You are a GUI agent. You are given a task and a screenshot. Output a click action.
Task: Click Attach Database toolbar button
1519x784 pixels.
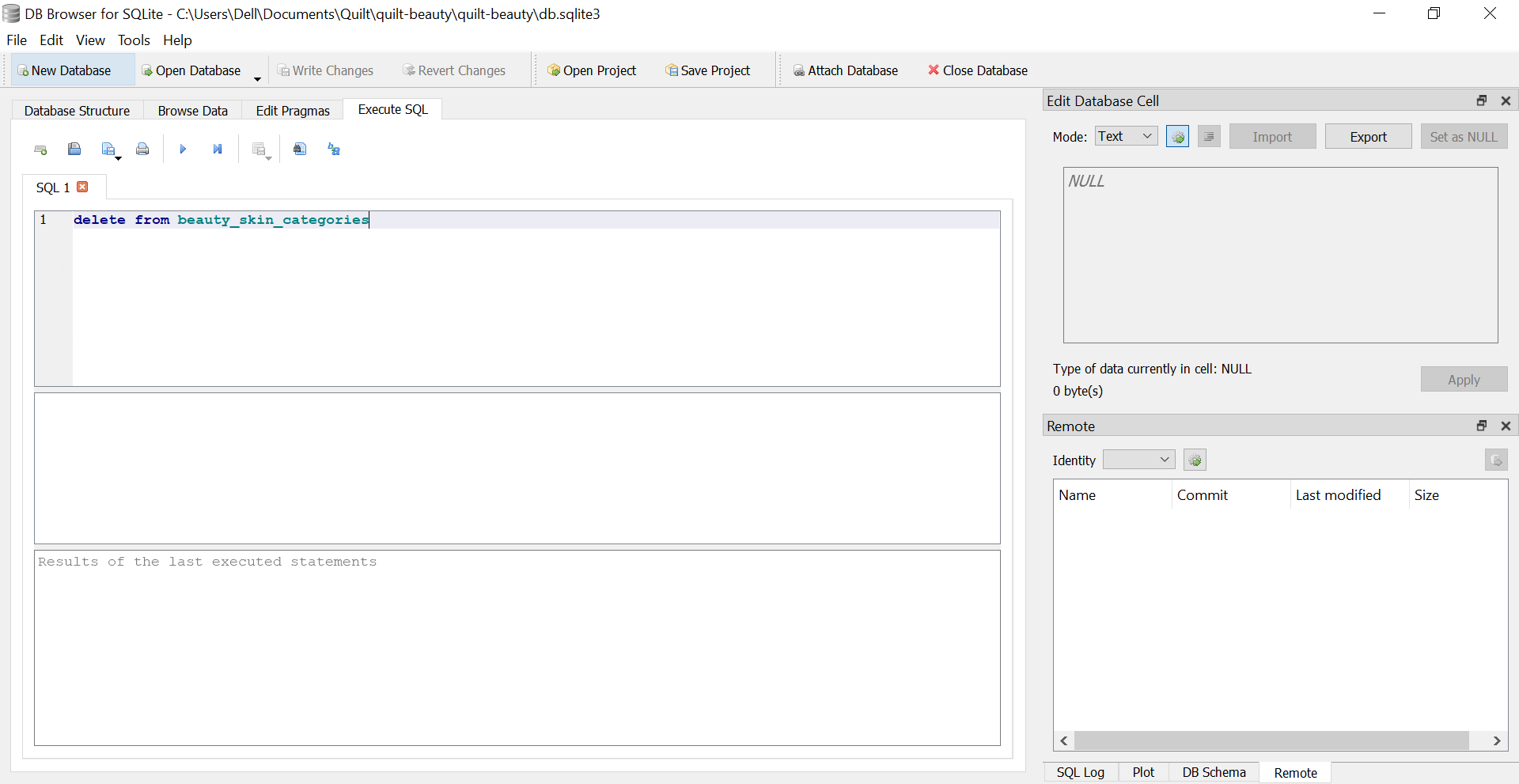846,70
